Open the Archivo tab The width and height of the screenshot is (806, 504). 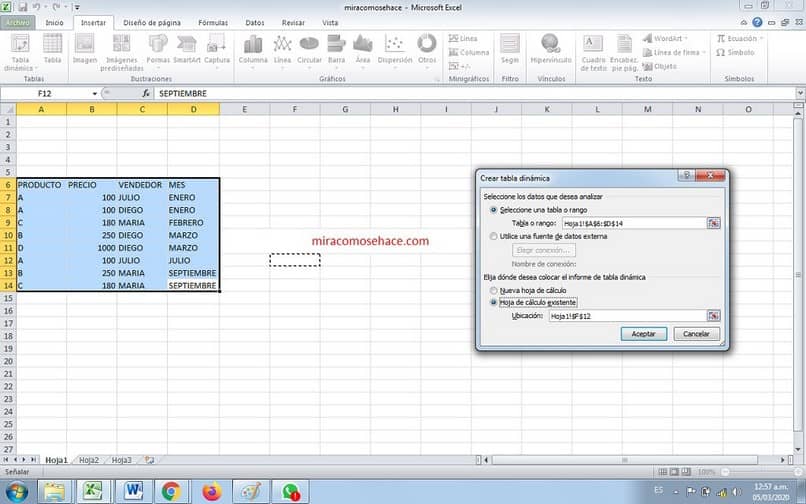pyautogui.click(x=18, y=23)
